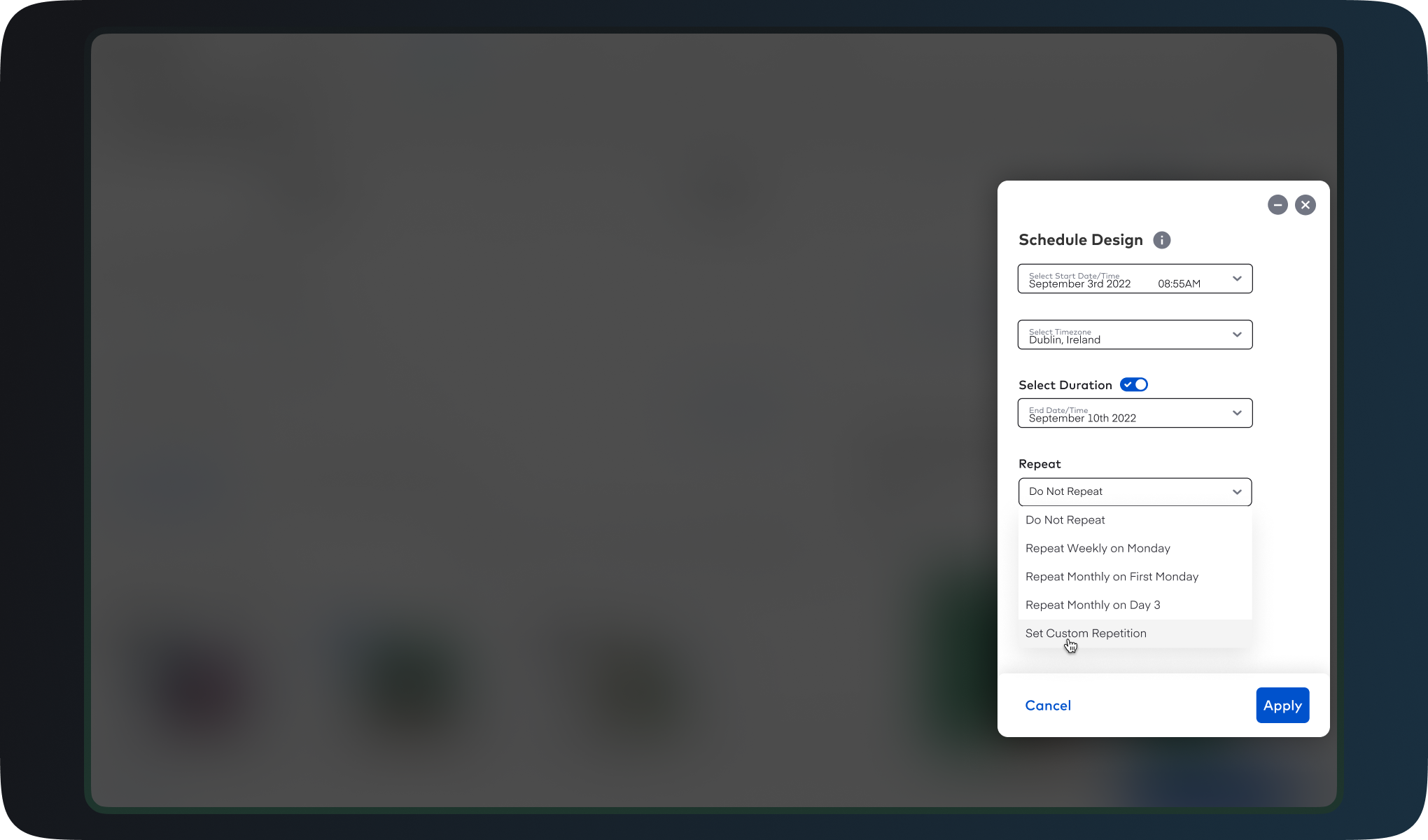The image size is (1428, 840).
Task: Click the close icon on the dialog
Action: [1306, 205]
